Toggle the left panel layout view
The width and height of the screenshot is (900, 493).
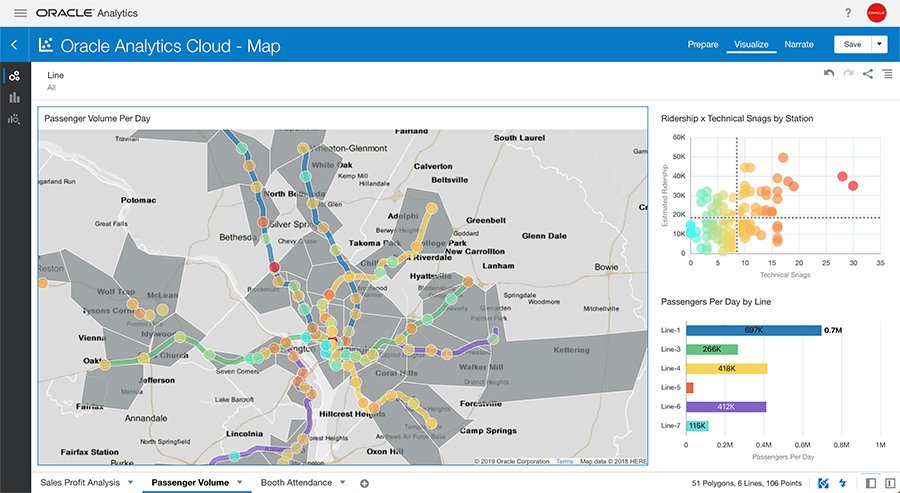[871, 483]
